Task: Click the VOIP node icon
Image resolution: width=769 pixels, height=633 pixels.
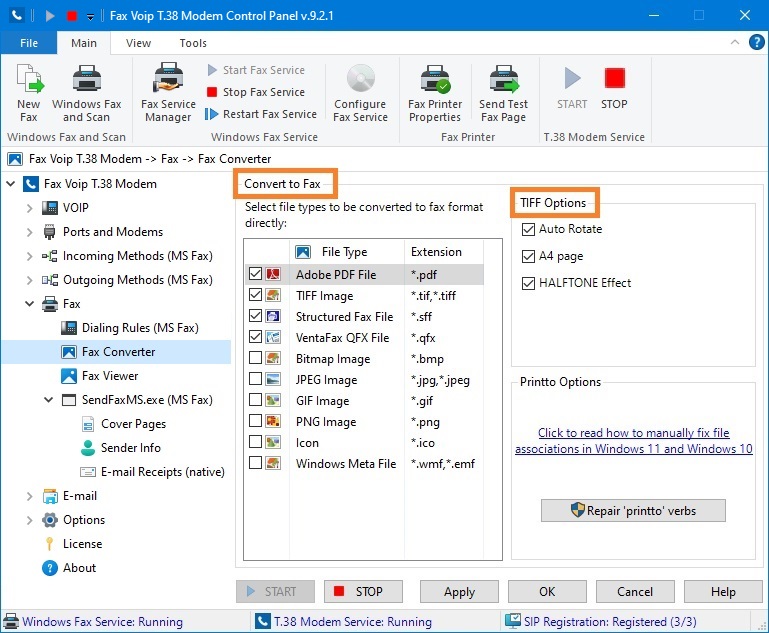Action: pos(50,208)
